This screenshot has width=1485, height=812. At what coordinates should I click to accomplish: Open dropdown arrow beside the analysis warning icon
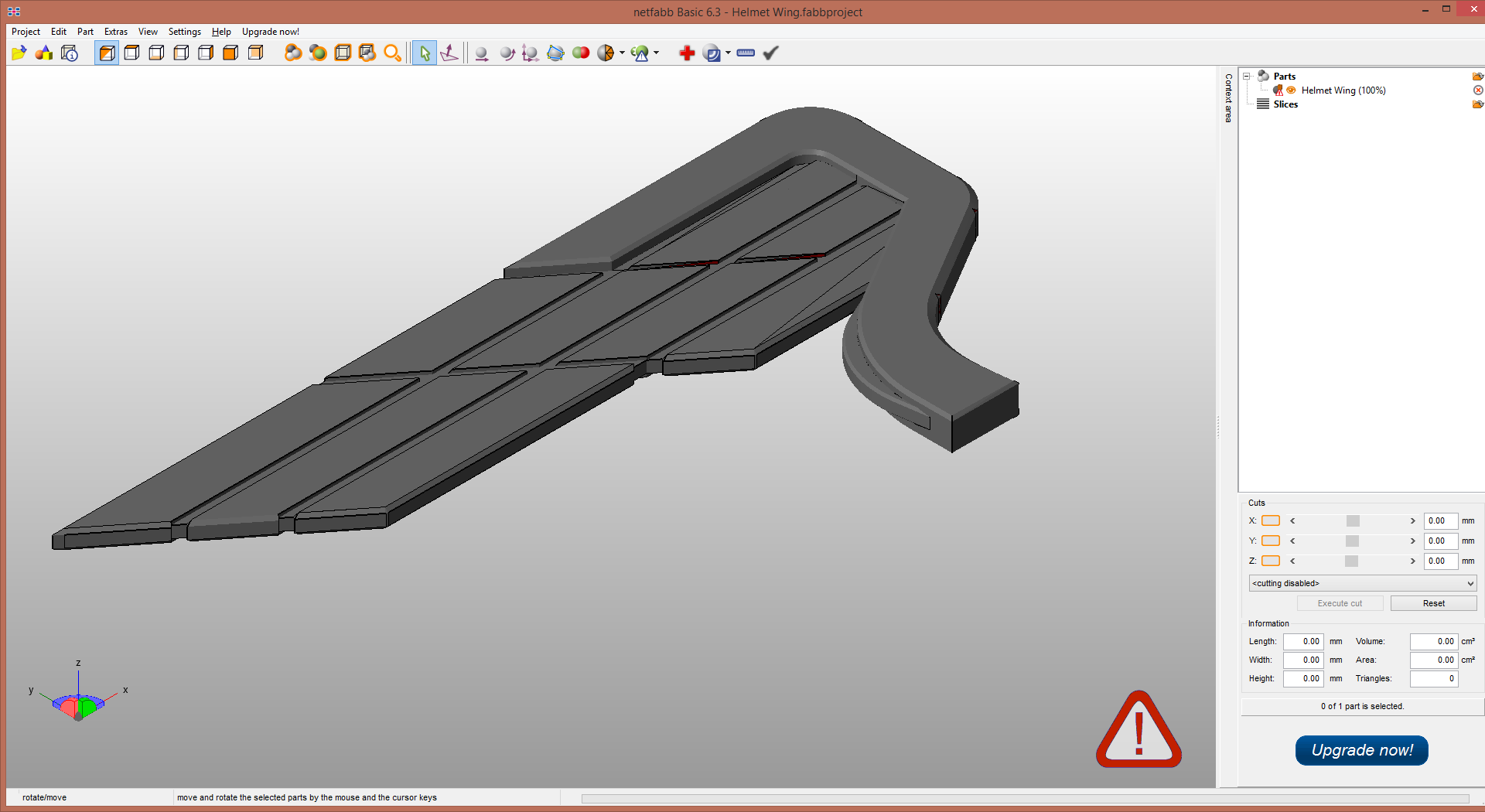pyautogui.click(x=656, y=53)
